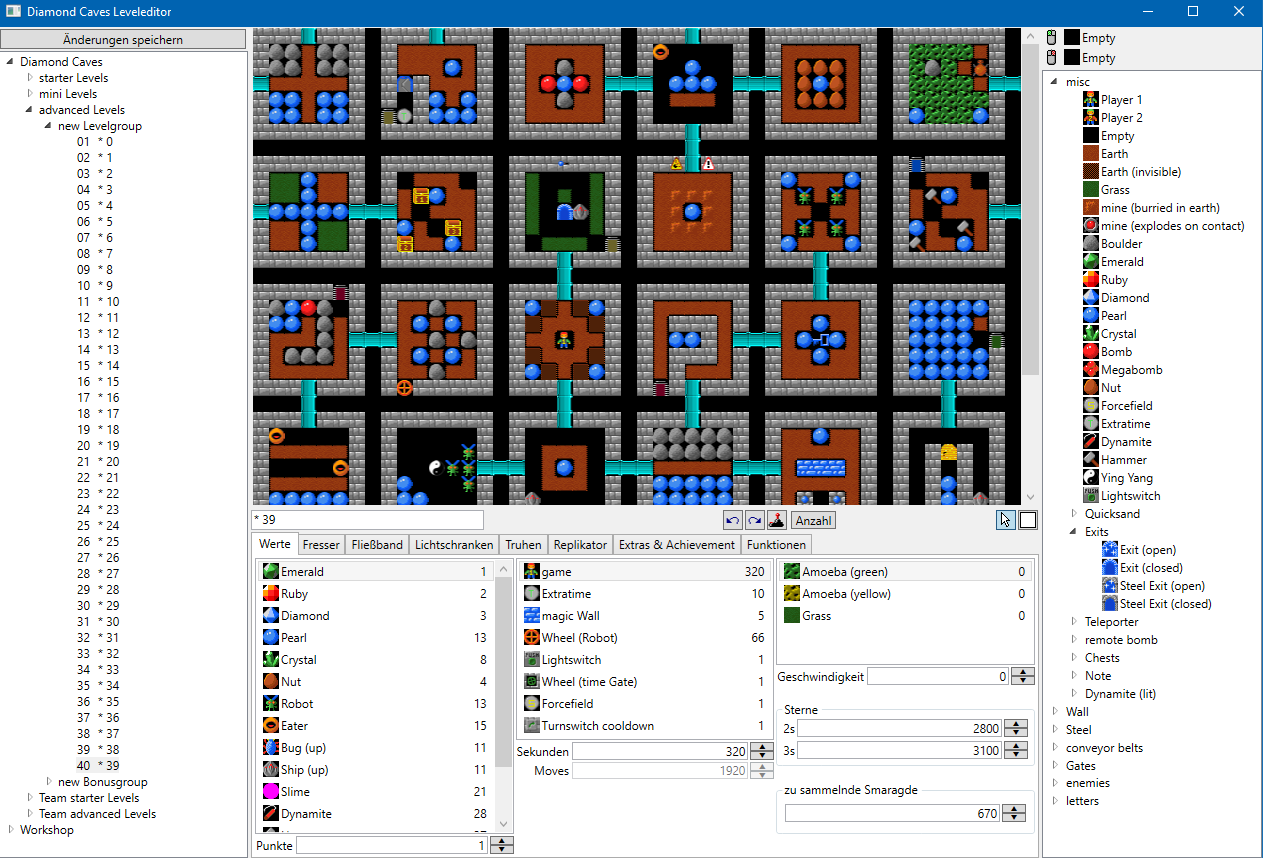The image size is (1263, 858).
Task: Click the level name text field
Action: (x=367, y=520)
